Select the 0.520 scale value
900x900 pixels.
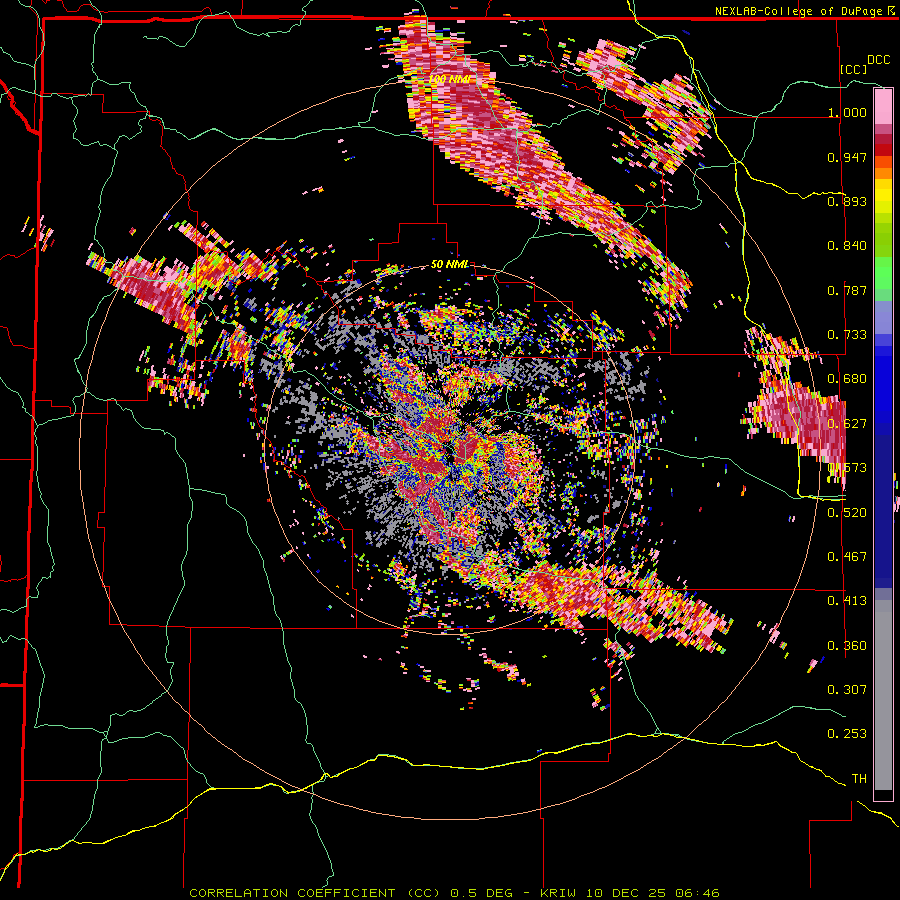coord(847,512)
